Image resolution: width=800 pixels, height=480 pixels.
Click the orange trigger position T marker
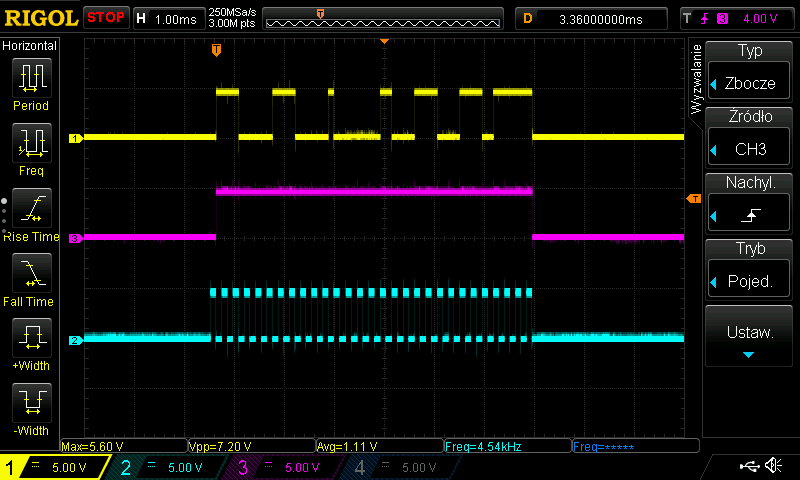pos(216,50)
